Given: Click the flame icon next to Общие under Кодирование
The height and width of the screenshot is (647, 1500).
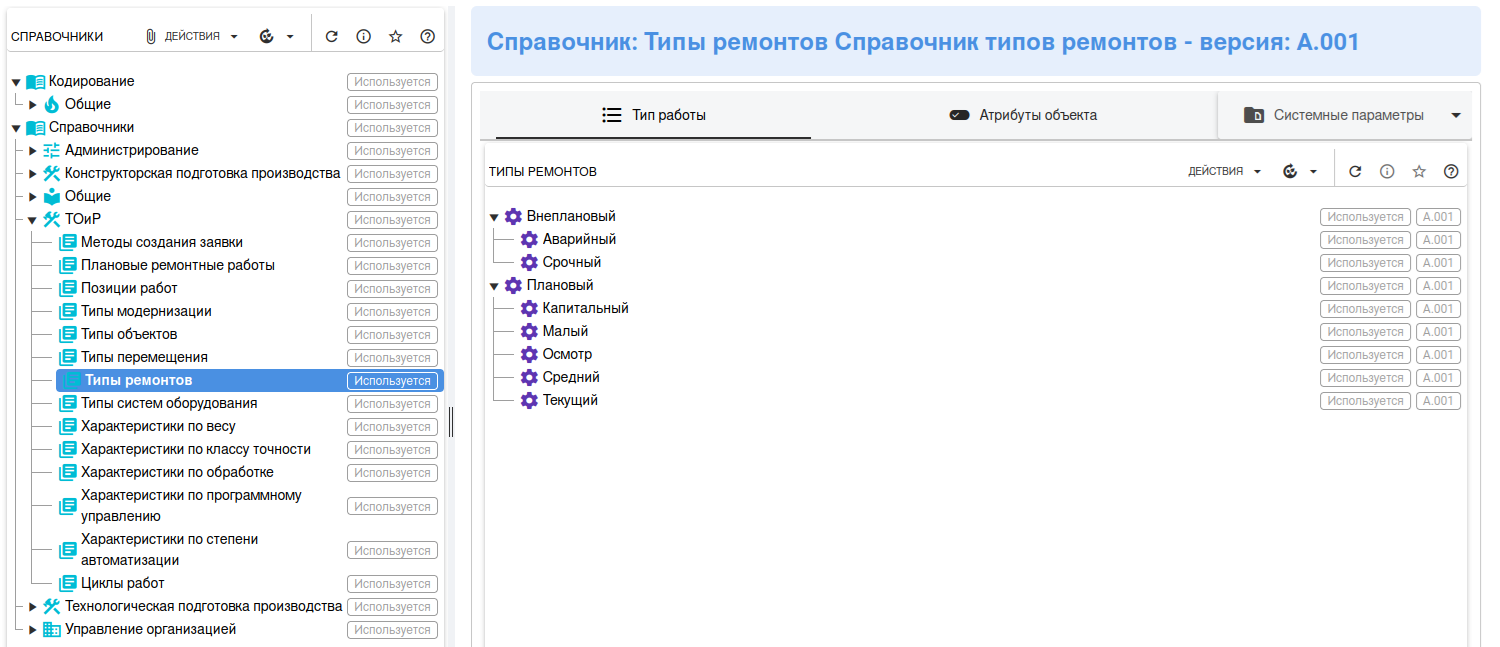Looking at the screenshot, I should (52, 105).
